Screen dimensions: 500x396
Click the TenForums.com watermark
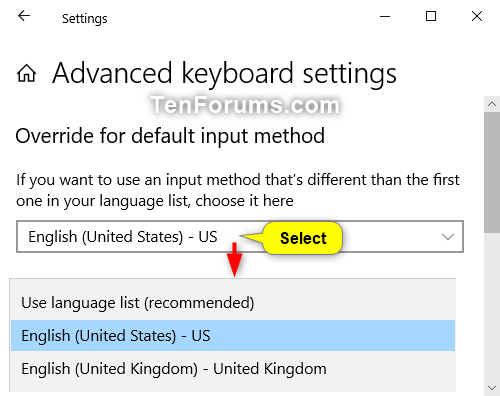pos(245,105)
